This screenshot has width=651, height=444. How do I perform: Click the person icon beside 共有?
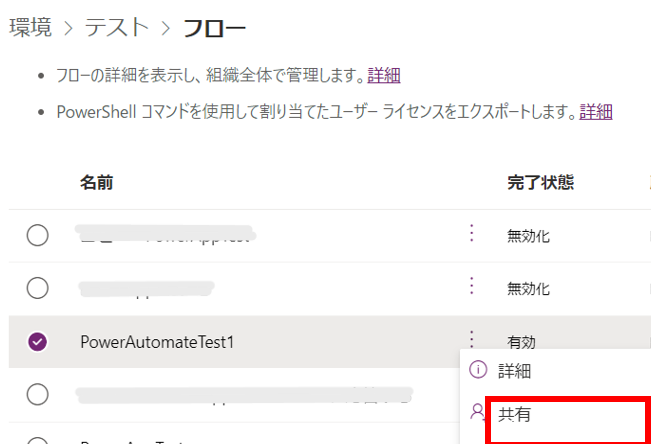coord(477,412)
